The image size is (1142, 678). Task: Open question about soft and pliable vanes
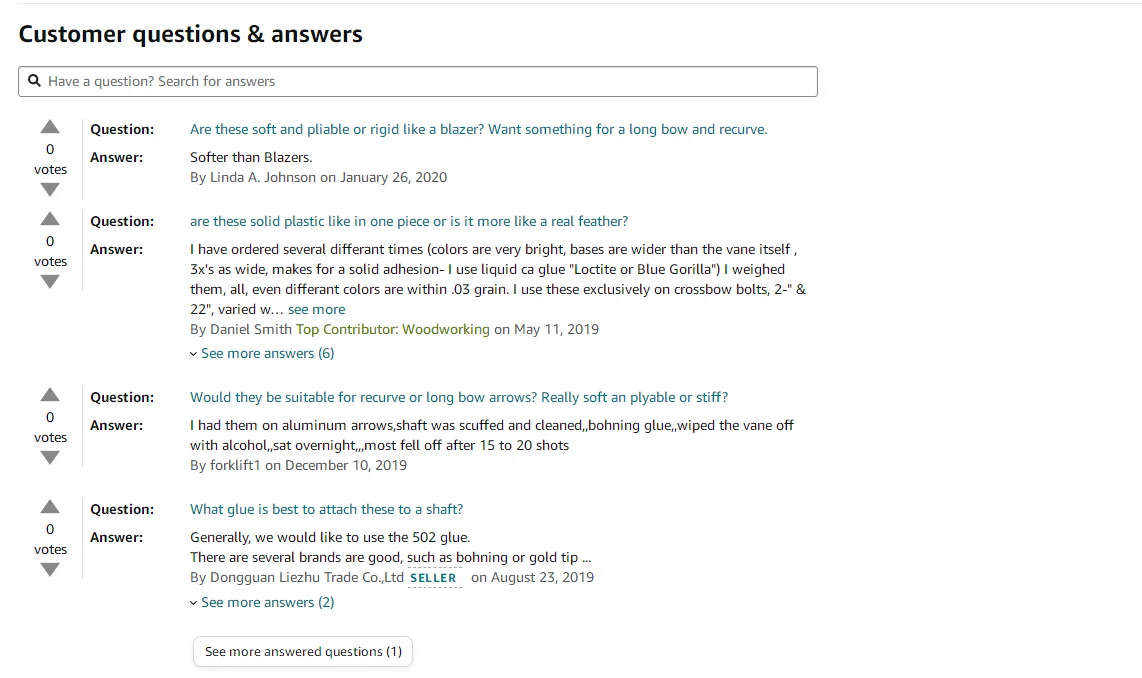478,129
